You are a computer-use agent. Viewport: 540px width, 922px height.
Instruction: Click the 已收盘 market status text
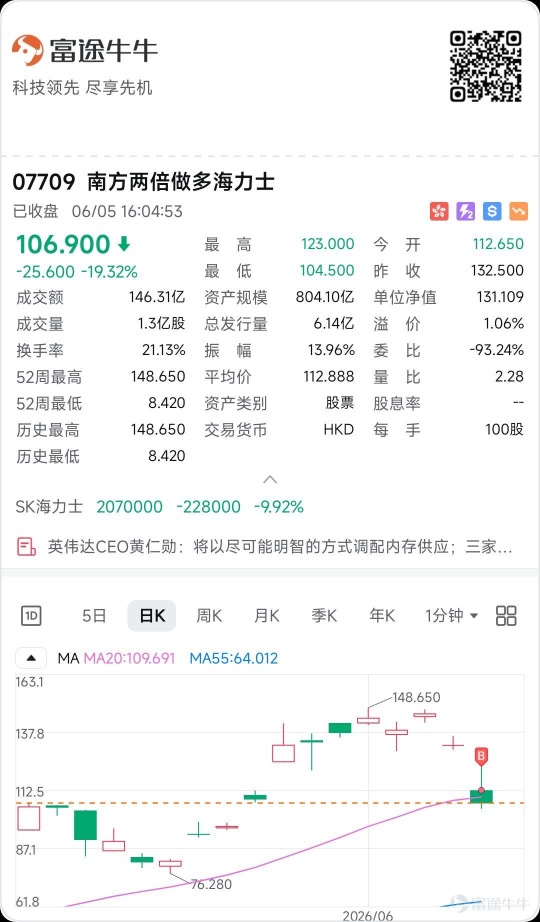point(36,211)
